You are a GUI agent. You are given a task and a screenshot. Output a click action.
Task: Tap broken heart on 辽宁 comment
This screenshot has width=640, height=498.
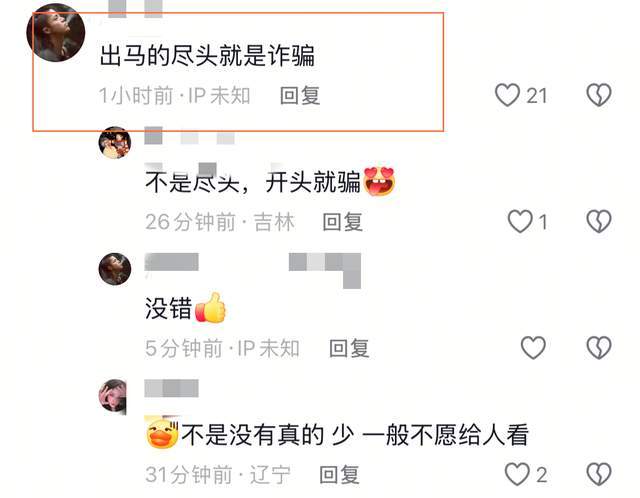[599, 474]
